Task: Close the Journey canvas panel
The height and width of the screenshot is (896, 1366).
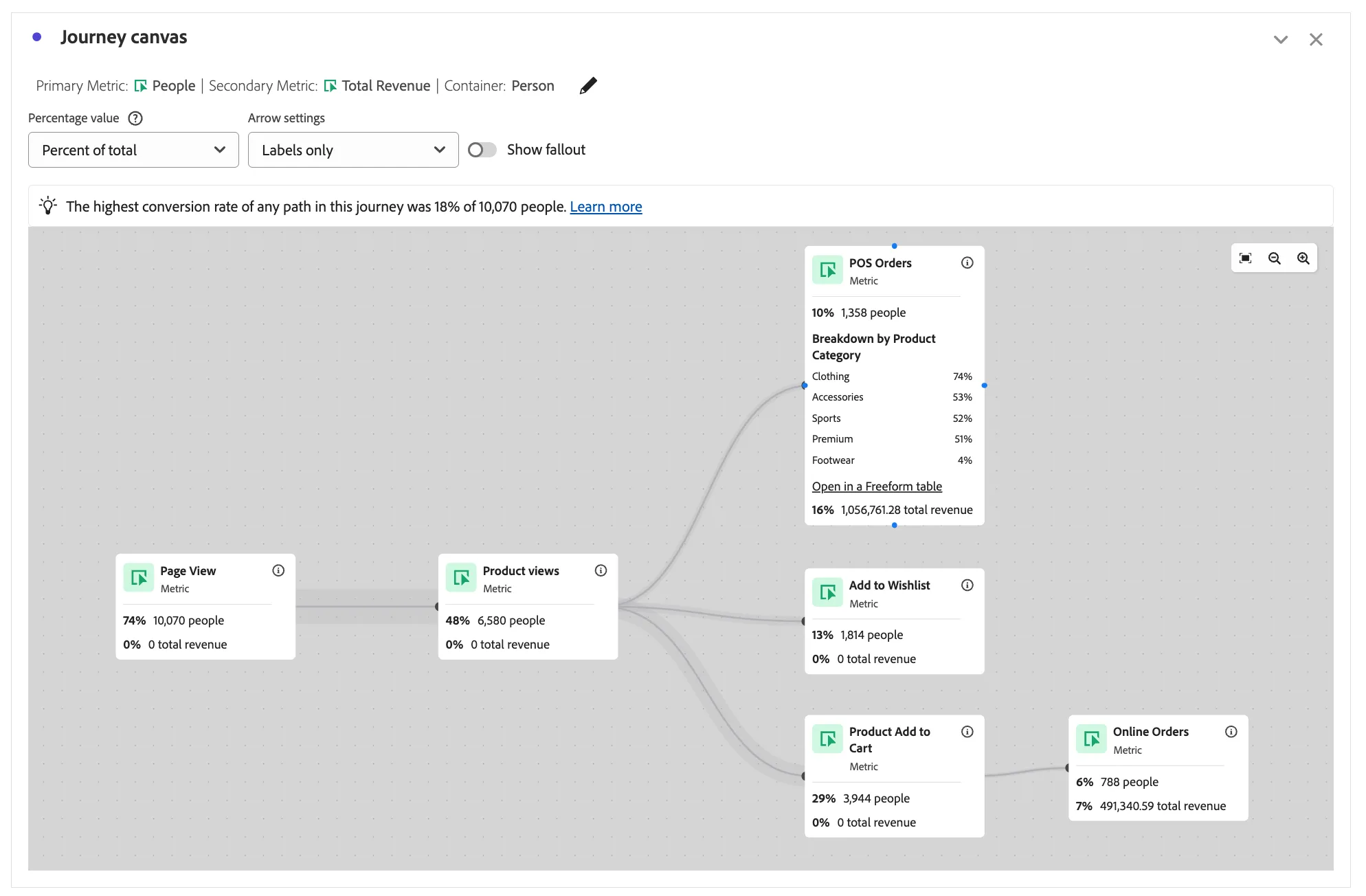Action: (1316, 40)
